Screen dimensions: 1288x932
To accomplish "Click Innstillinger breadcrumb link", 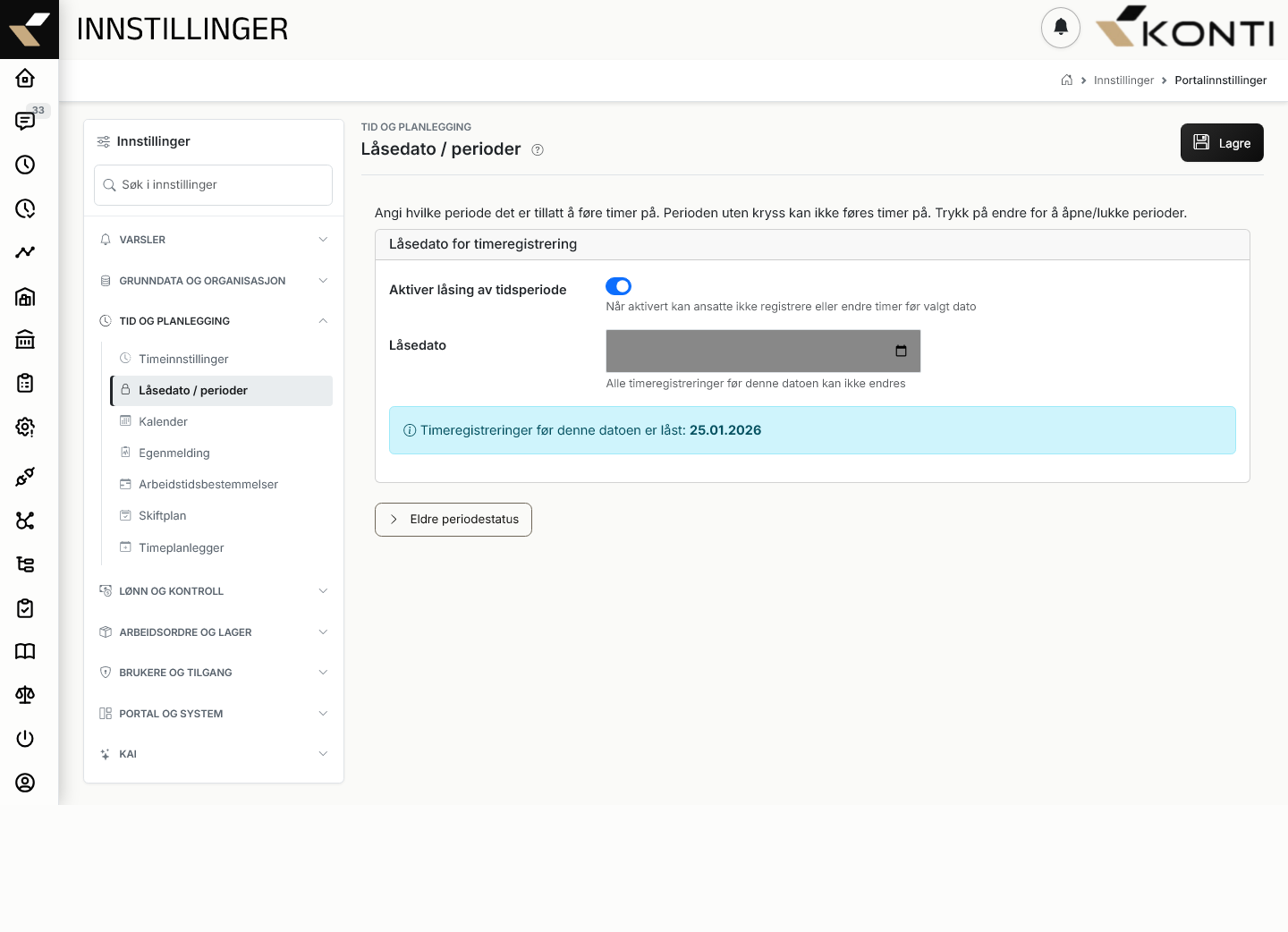I will pyautogui.click(x=1123, y=80).
